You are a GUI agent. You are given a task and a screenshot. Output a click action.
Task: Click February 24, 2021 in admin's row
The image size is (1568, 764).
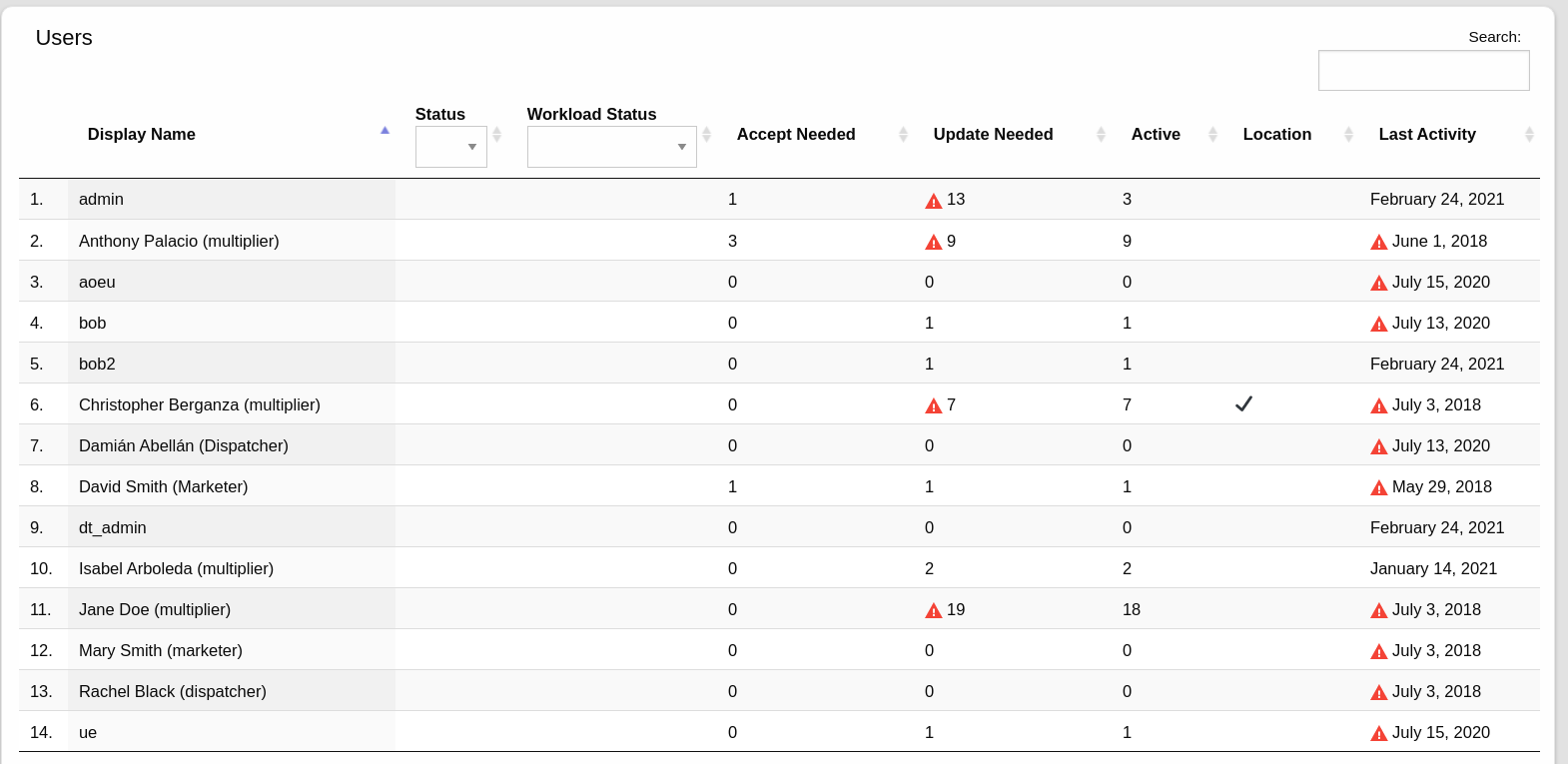1437,199
